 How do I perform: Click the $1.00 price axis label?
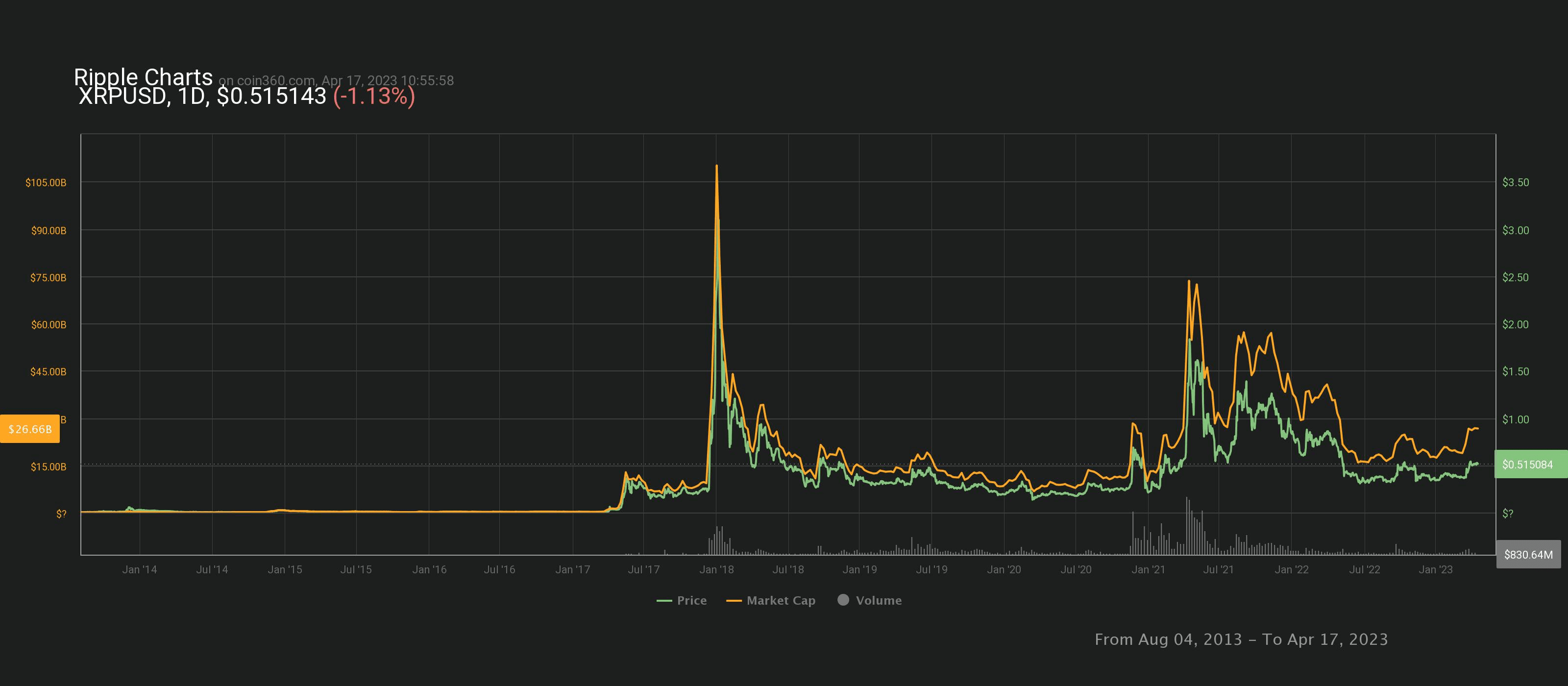click(x=1516, y=419)
